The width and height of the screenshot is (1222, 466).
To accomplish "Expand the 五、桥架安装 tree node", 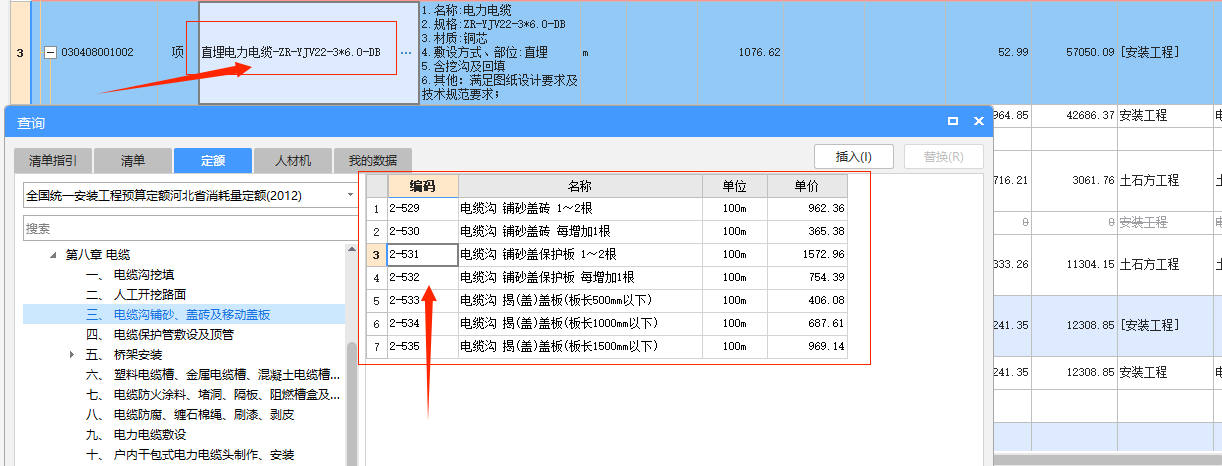I will coord(71,355).
